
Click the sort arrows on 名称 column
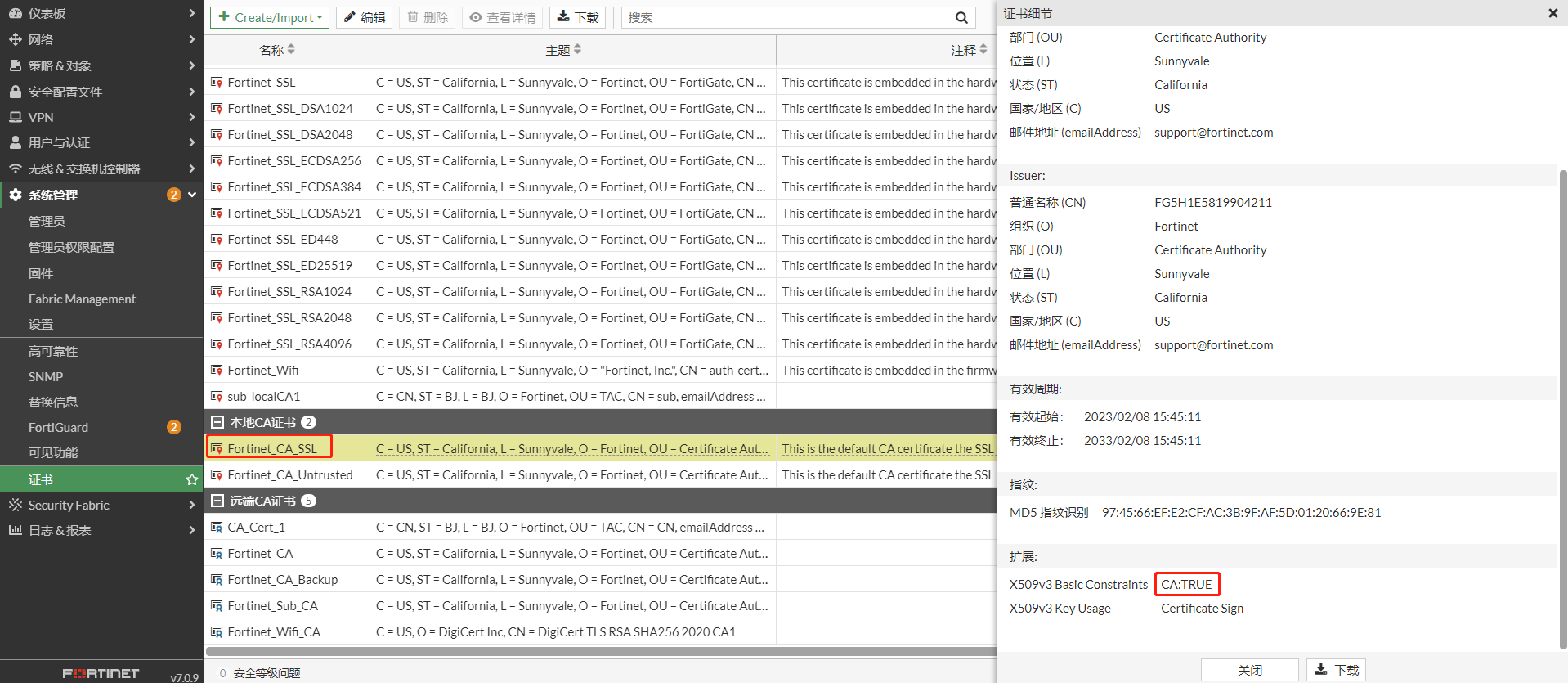291,50
